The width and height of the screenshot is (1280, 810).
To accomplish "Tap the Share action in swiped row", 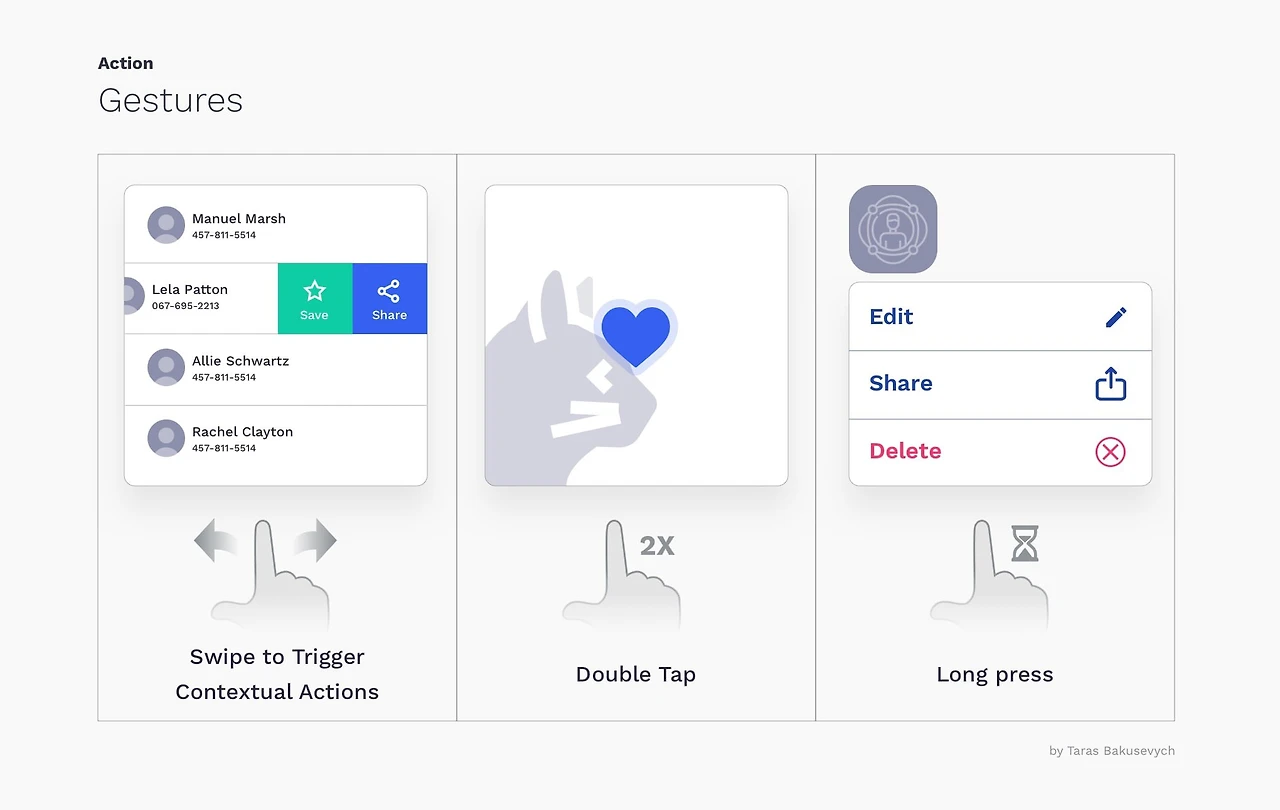I will click(x=390, y=298).
